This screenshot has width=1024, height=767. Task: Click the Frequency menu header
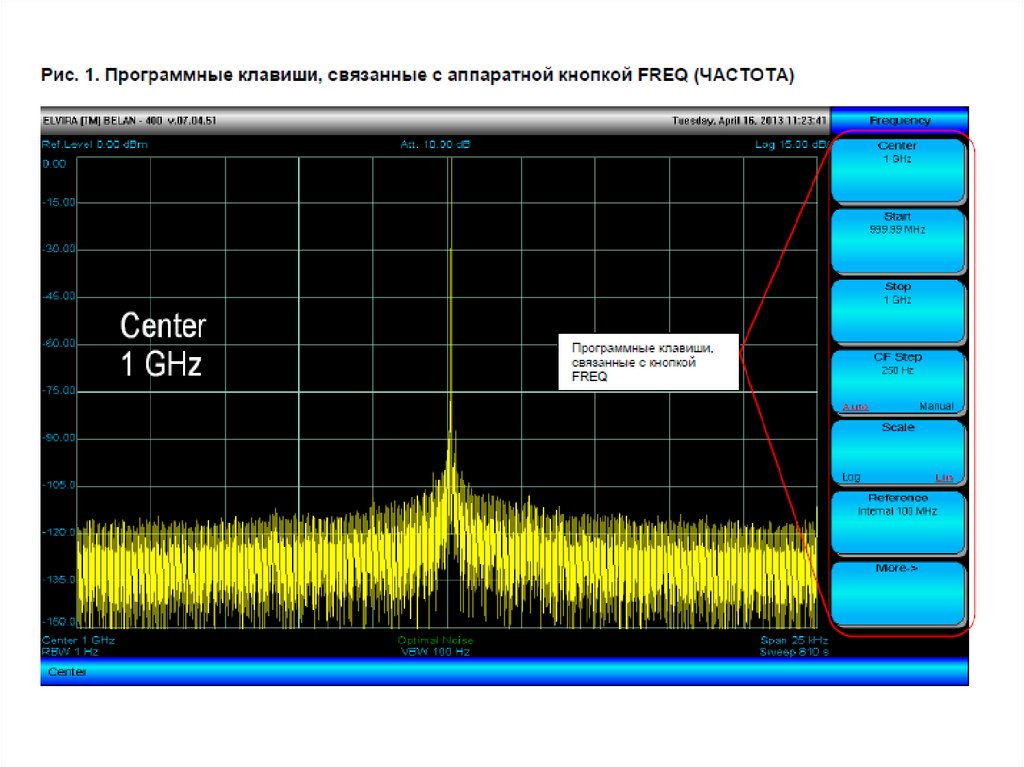click(899, 120)
